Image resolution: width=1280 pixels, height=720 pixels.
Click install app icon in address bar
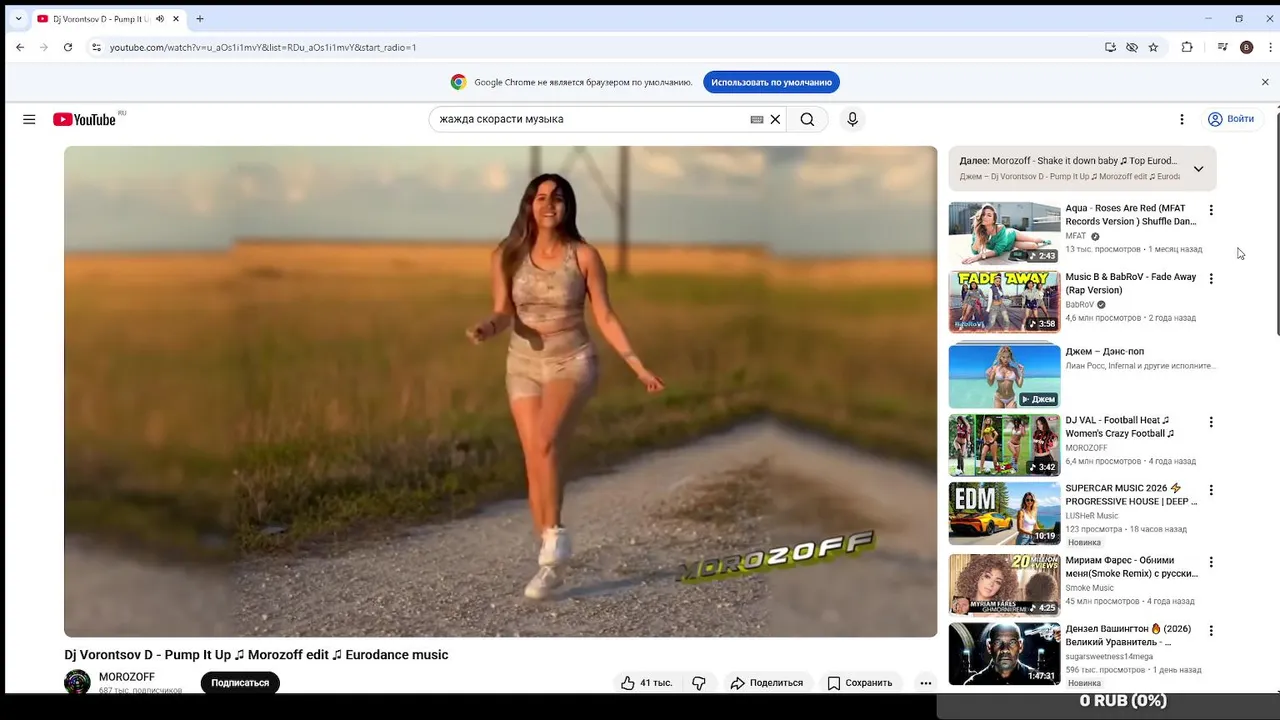1110,47
